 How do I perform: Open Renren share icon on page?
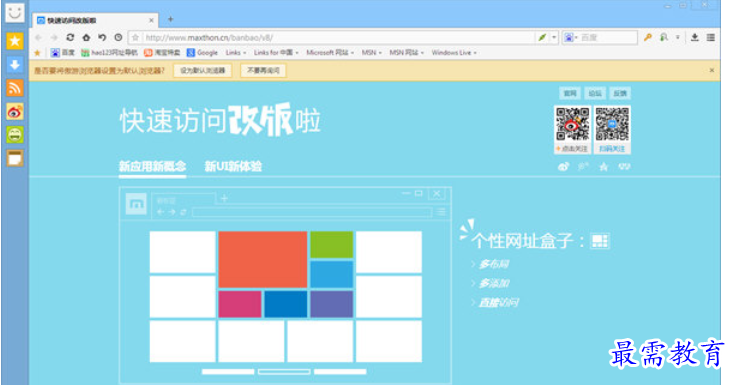coord(624,166)
